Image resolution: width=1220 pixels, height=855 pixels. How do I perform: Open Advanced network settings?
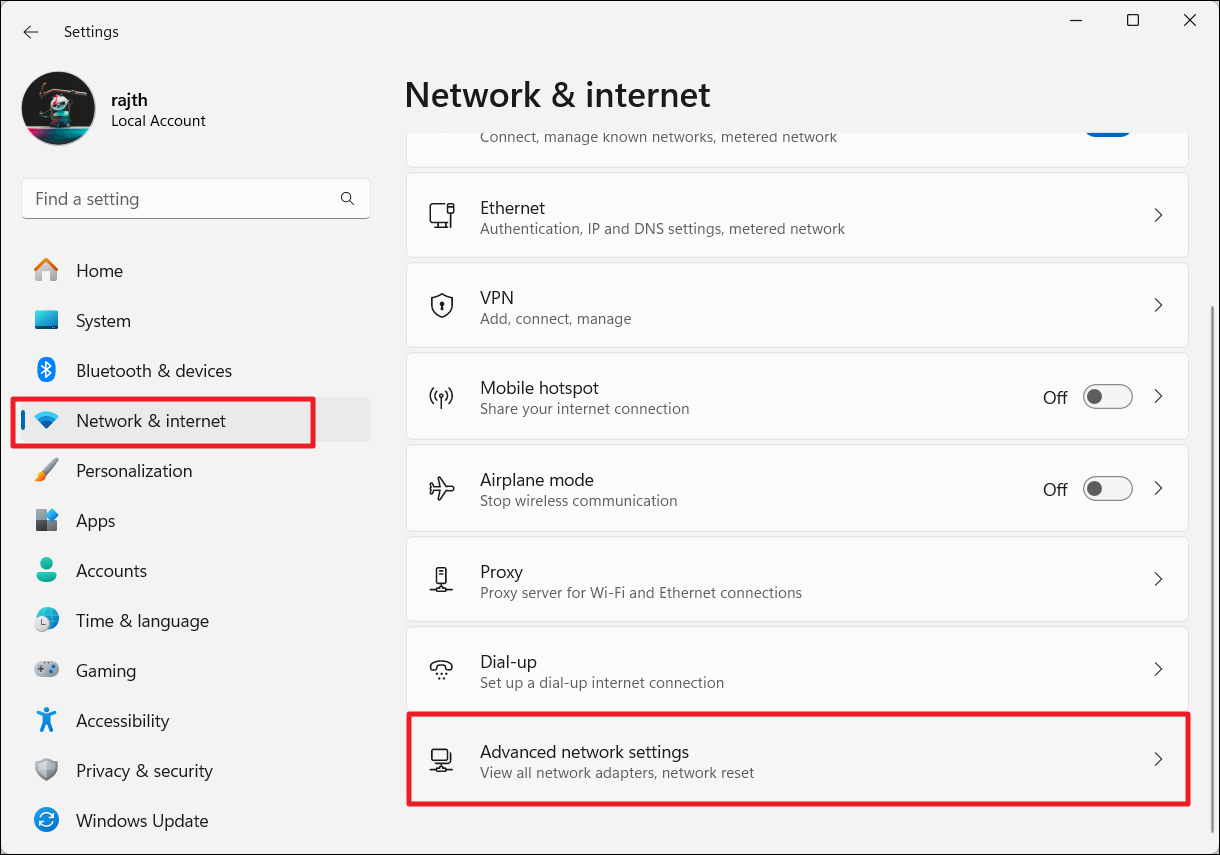pos(796,760)
